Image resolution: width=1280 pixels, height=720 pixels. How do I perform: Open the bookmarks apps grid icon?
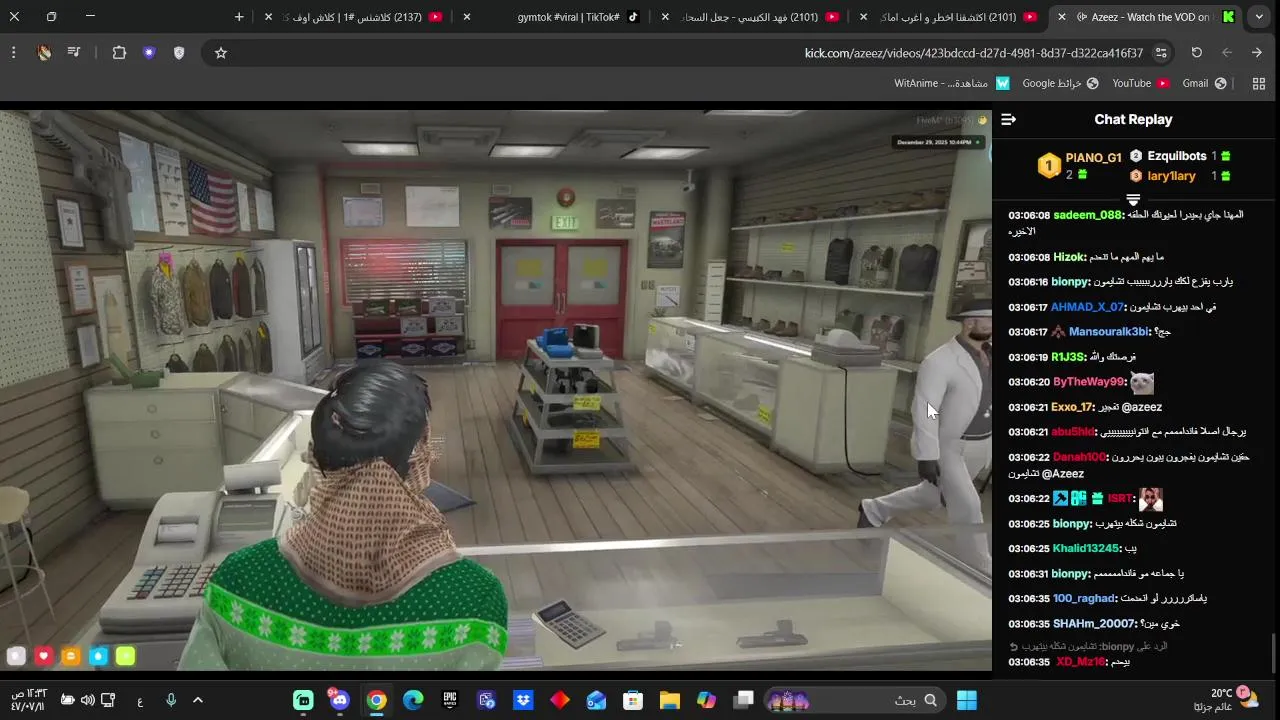tap(1259, 83)
